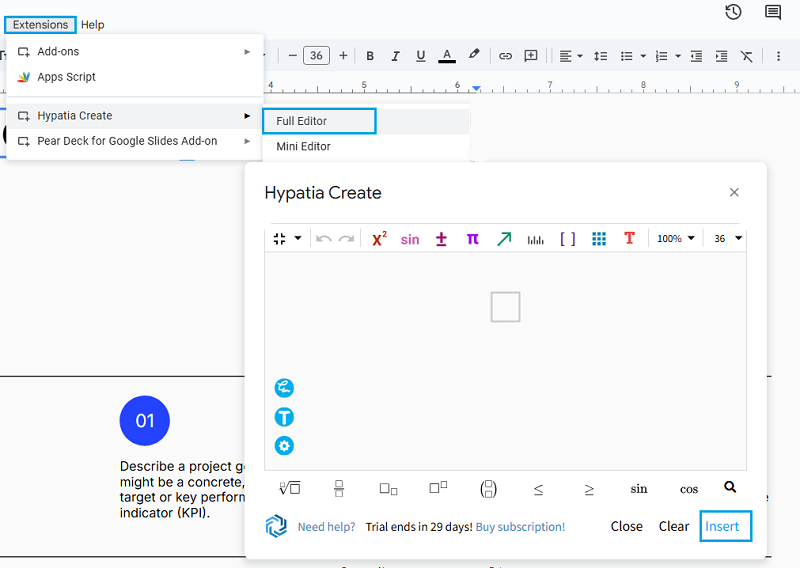
Task: Add a comment from toolbar
Action: pyautogui.click(x=531, y=56)
